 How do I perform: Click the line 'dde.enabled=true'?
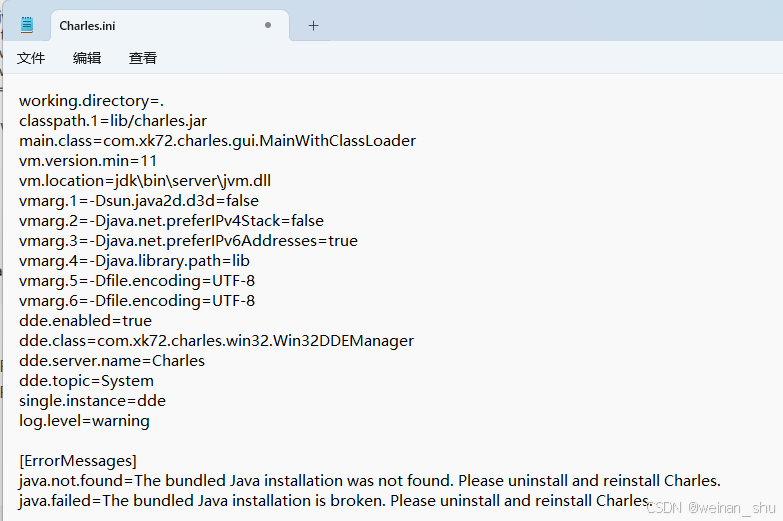85,321
